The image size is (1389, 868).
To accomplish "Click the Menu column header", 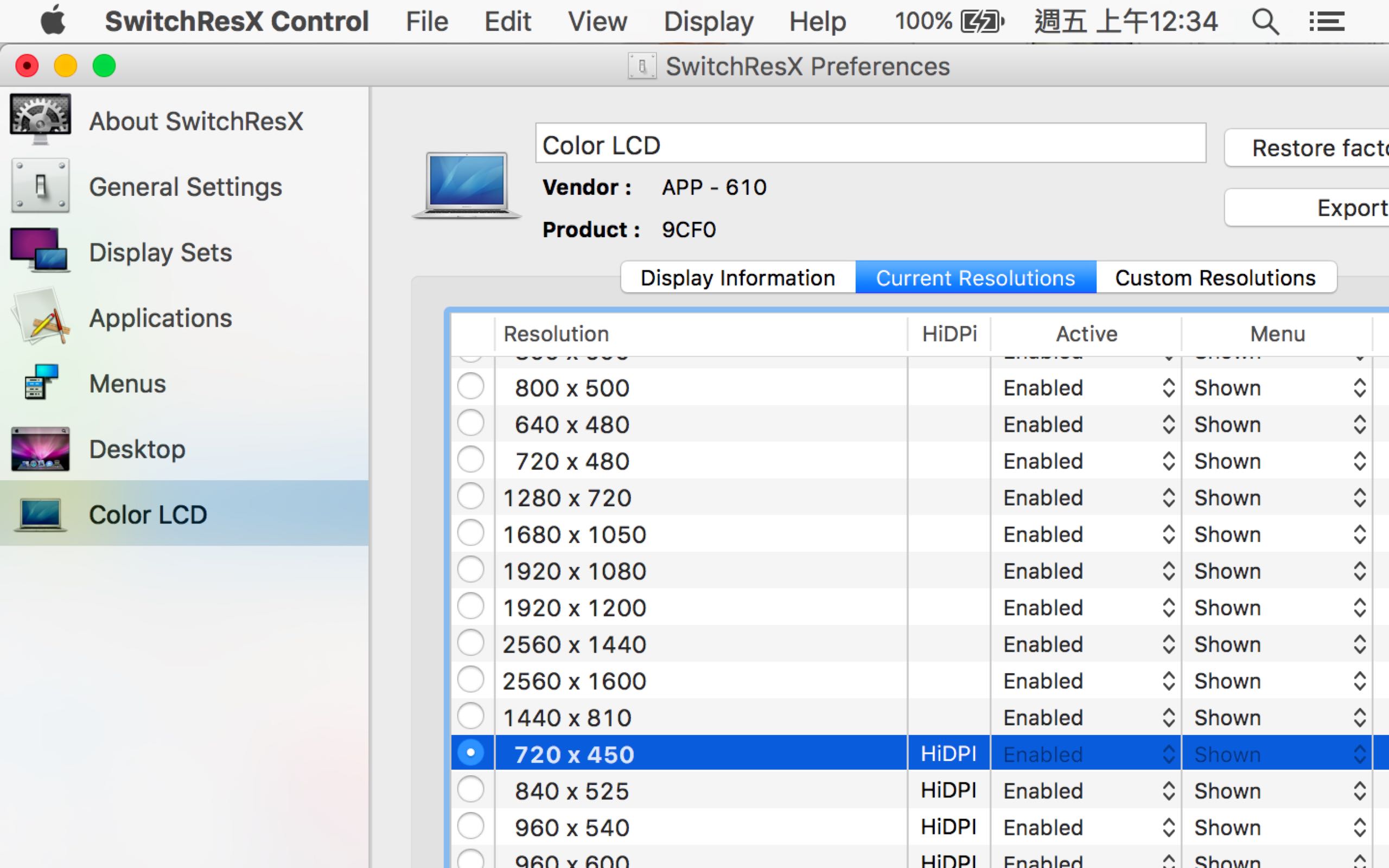I will click(1278, 334).
